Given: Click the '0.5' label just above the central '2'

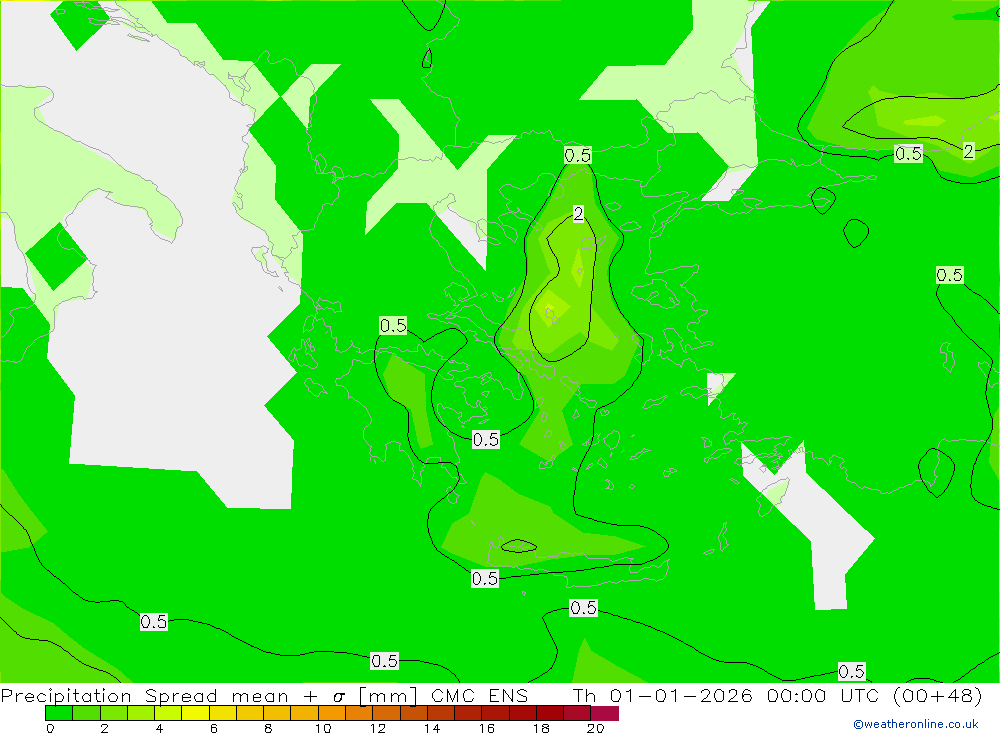Looking at the screenshot, I should 578,155.
